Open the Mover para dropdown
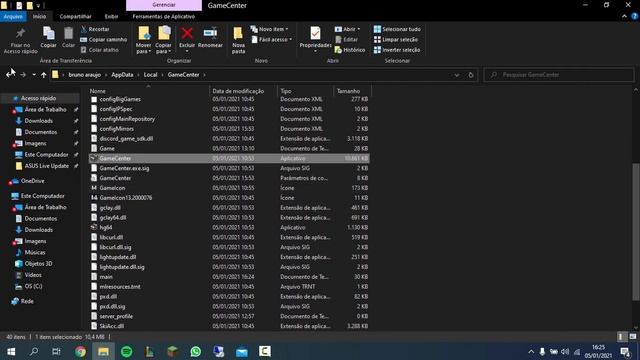Image resolution: width=640 pixels, height=360 pixels. coord(143,40)
